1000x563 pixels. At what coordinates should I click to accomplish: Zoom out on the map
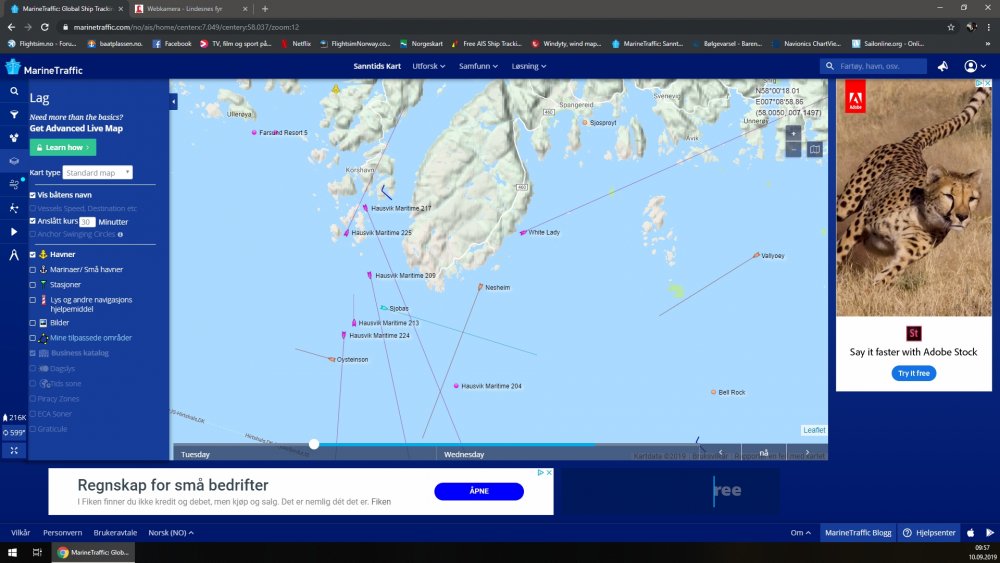(x=793, y=150)
